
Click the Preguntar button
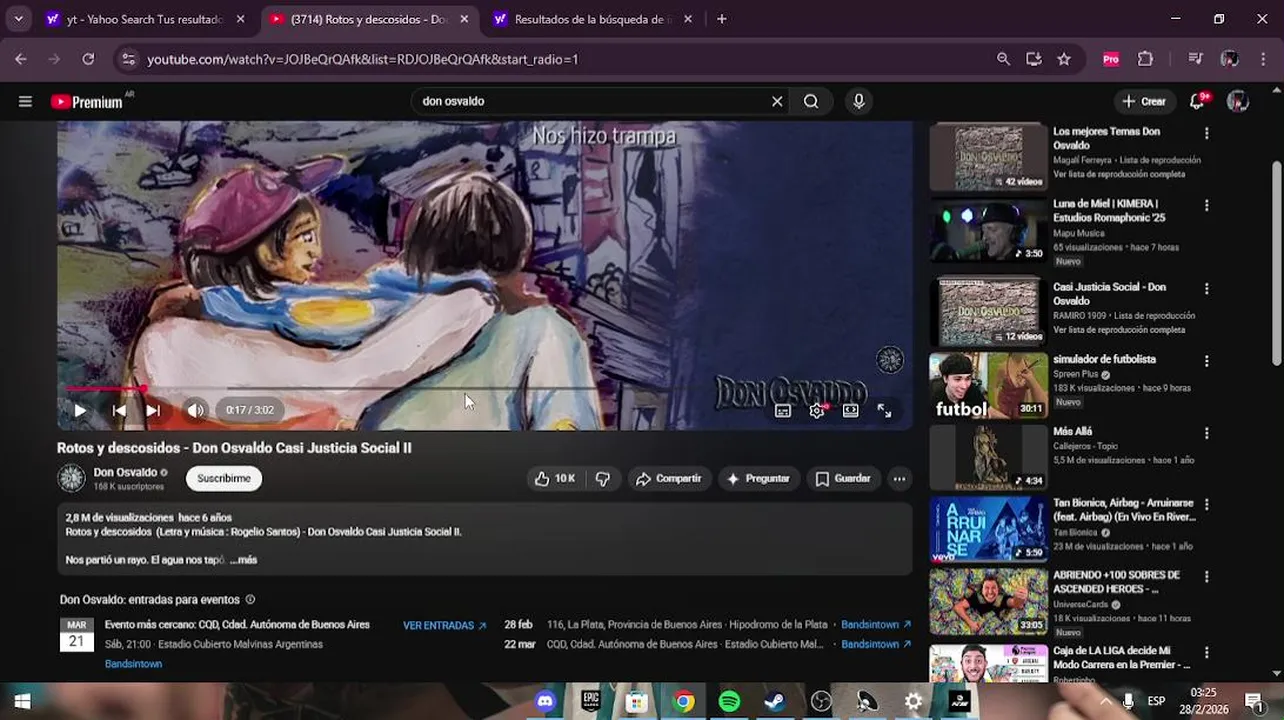pyautogui.click(x=758, y=479)
